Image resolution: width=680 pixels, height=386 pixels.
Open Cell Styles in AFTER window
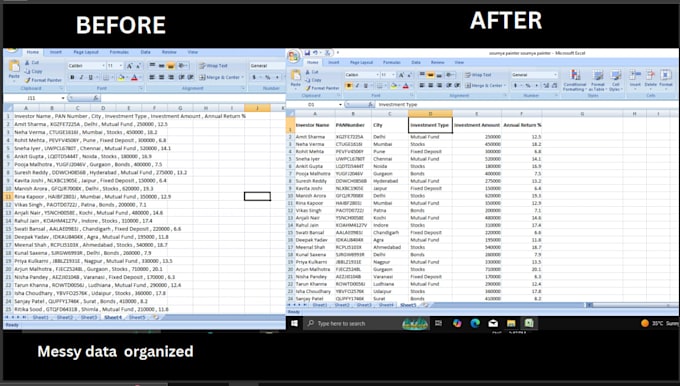(615, 80)
